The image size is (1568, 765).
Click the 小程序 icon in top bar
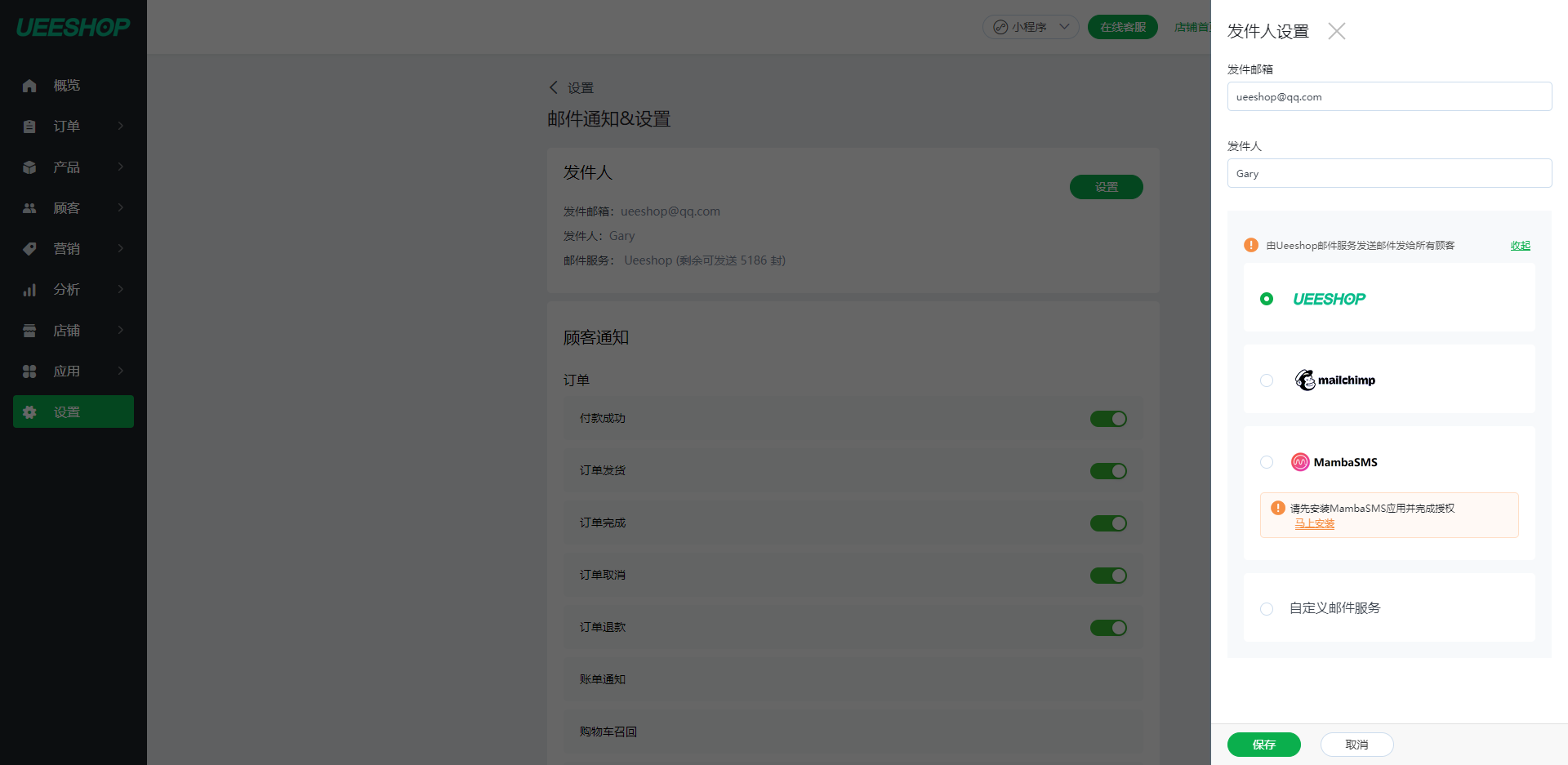click(1000, 27)
